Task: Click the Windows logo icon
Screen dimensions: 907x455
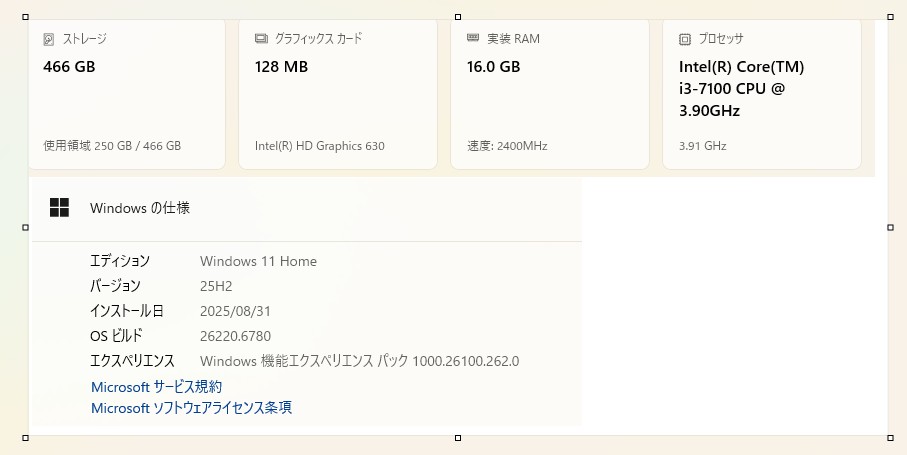Action: (60, 208)
